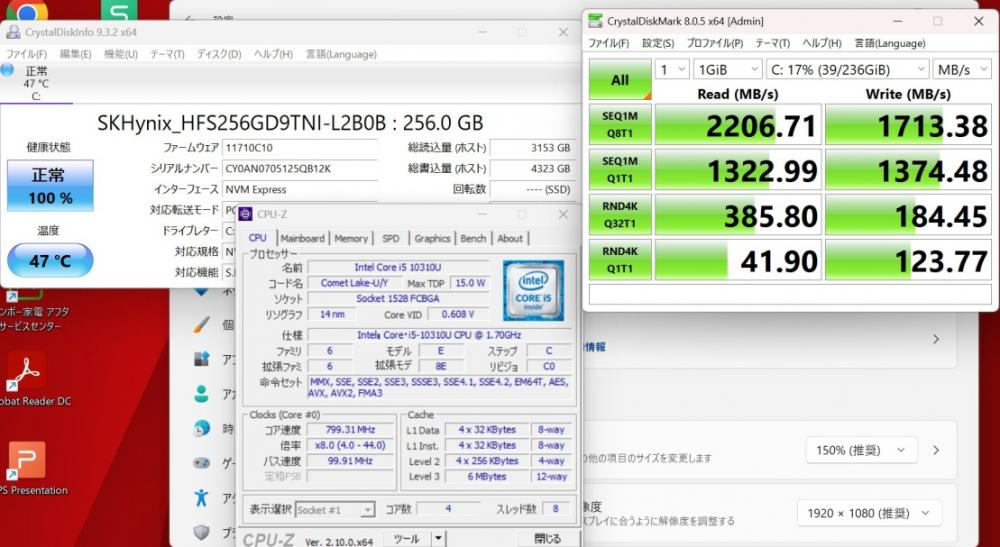Click the Intel Core i5 logo in CPU-Z
1000x547 pixels.
pyautogui.click(x=533, y=290)
